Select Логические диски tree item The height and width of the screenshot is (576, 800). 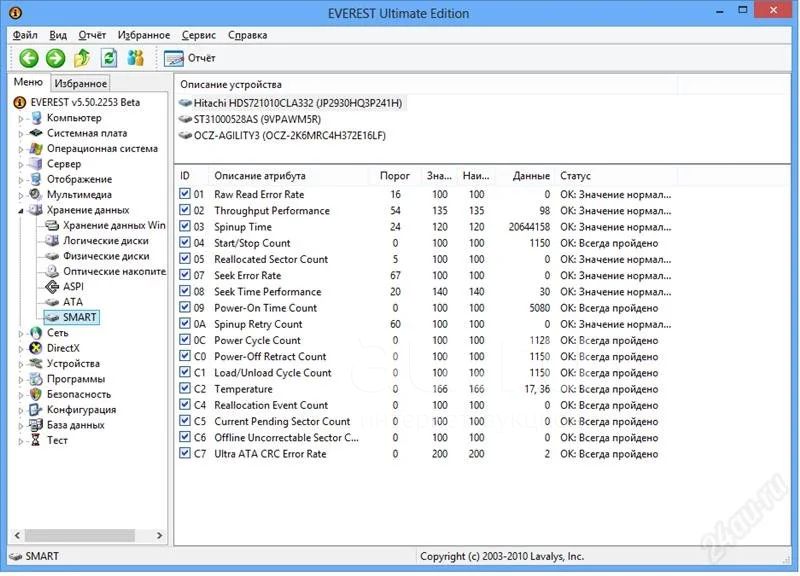[106, 241]
